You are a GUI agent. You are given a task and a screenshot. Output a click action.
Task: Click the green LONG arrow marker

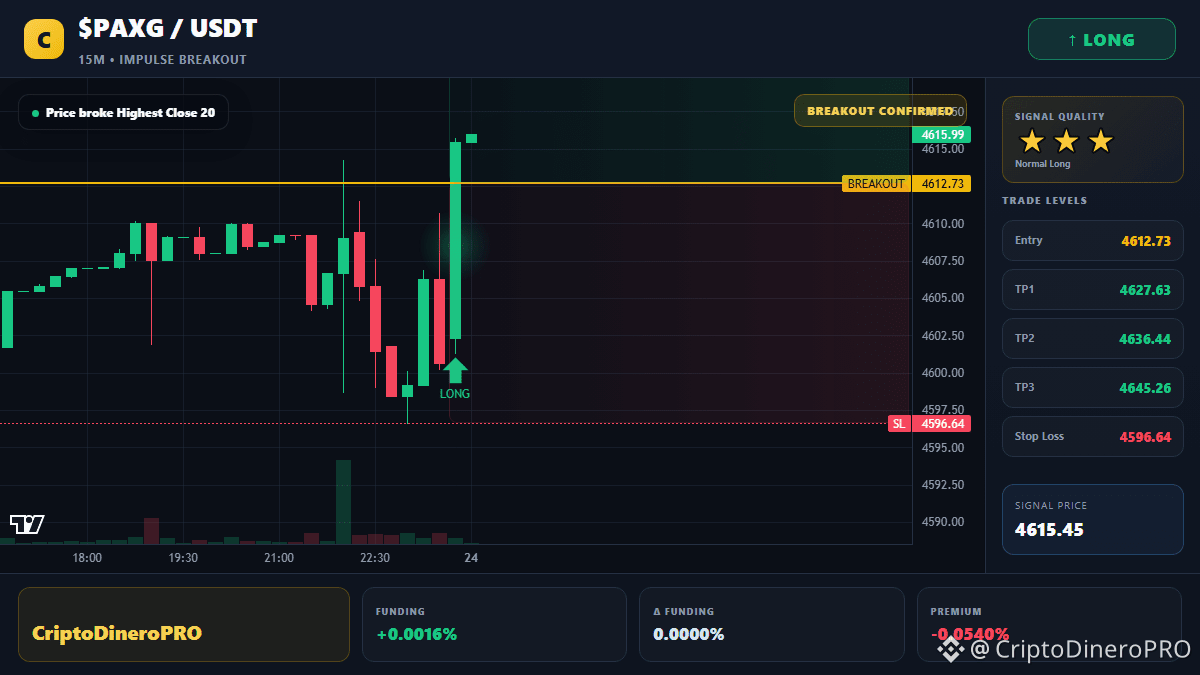pyautogui.click(x=455, y=370)
